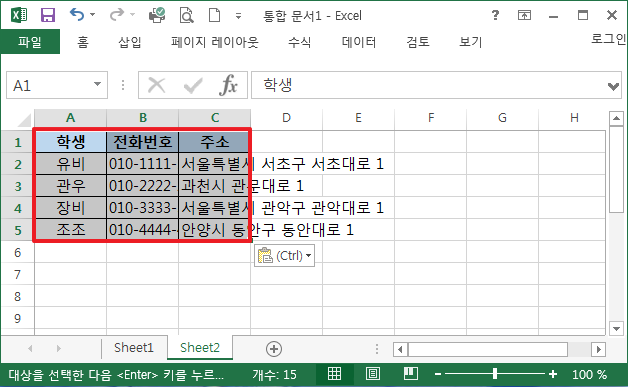Customize the Quick Access Toolbar dropdown
The height and width of the screenshot is (387, 628).
[x=238, y=16]
